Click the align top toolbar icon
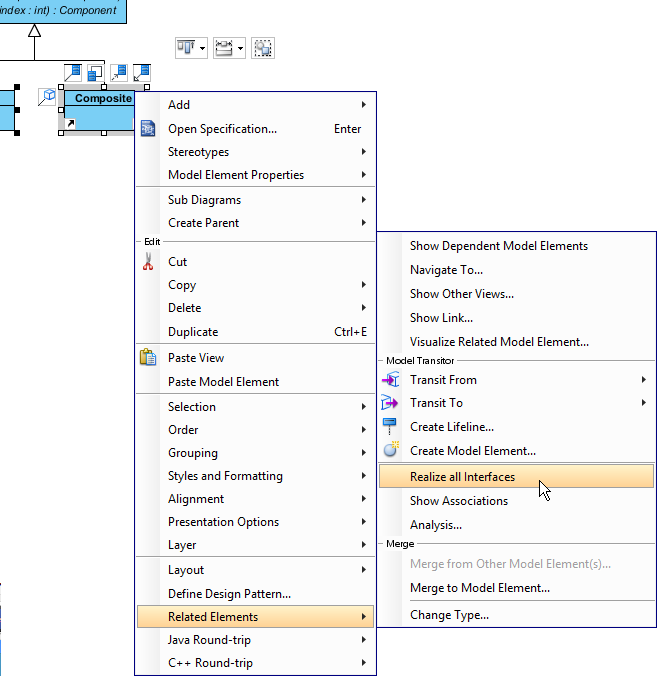657x676 pixels. [186, 48]
